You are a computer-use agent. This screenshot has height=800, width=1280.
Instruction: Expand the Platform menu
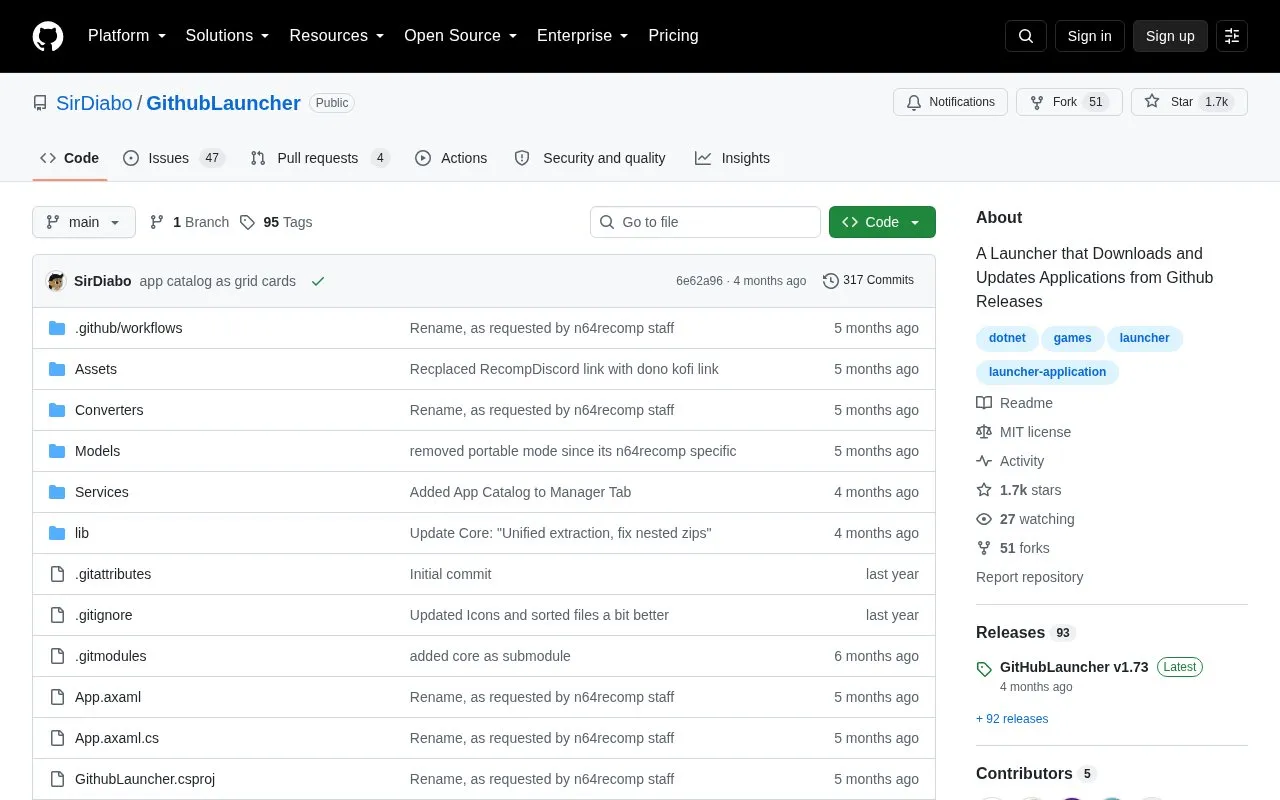(x=127, y=36)
